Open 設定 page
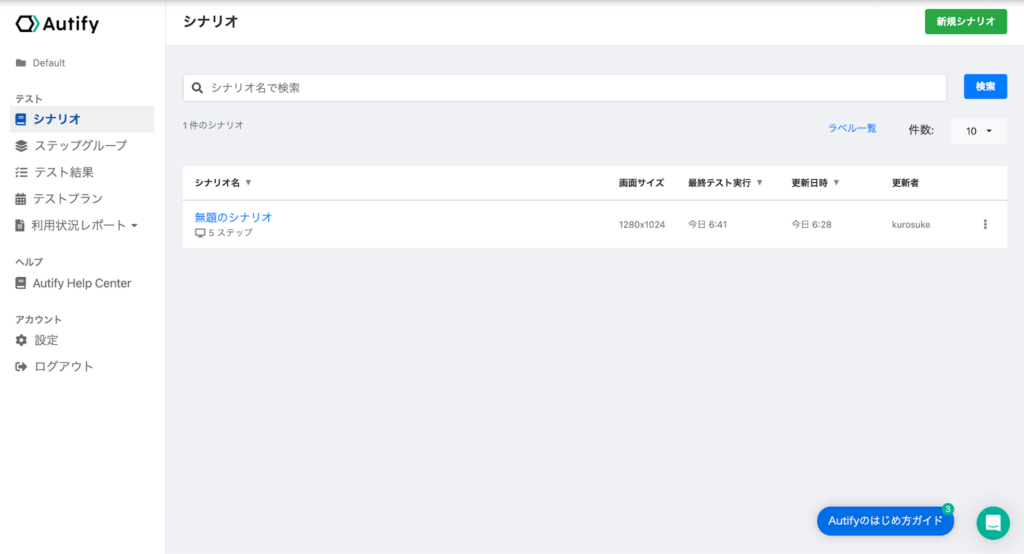 pos(46,340)
